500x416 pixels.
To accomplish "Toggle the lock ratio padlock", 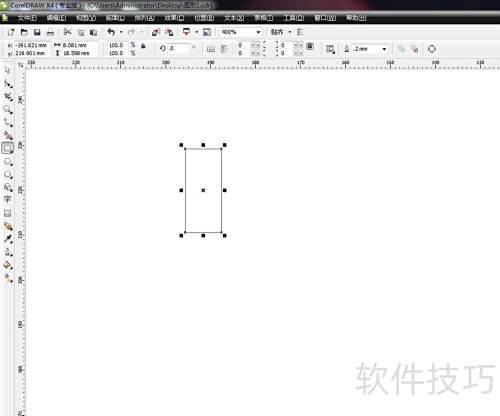I will pyautogui.click(x=143, y=46).
